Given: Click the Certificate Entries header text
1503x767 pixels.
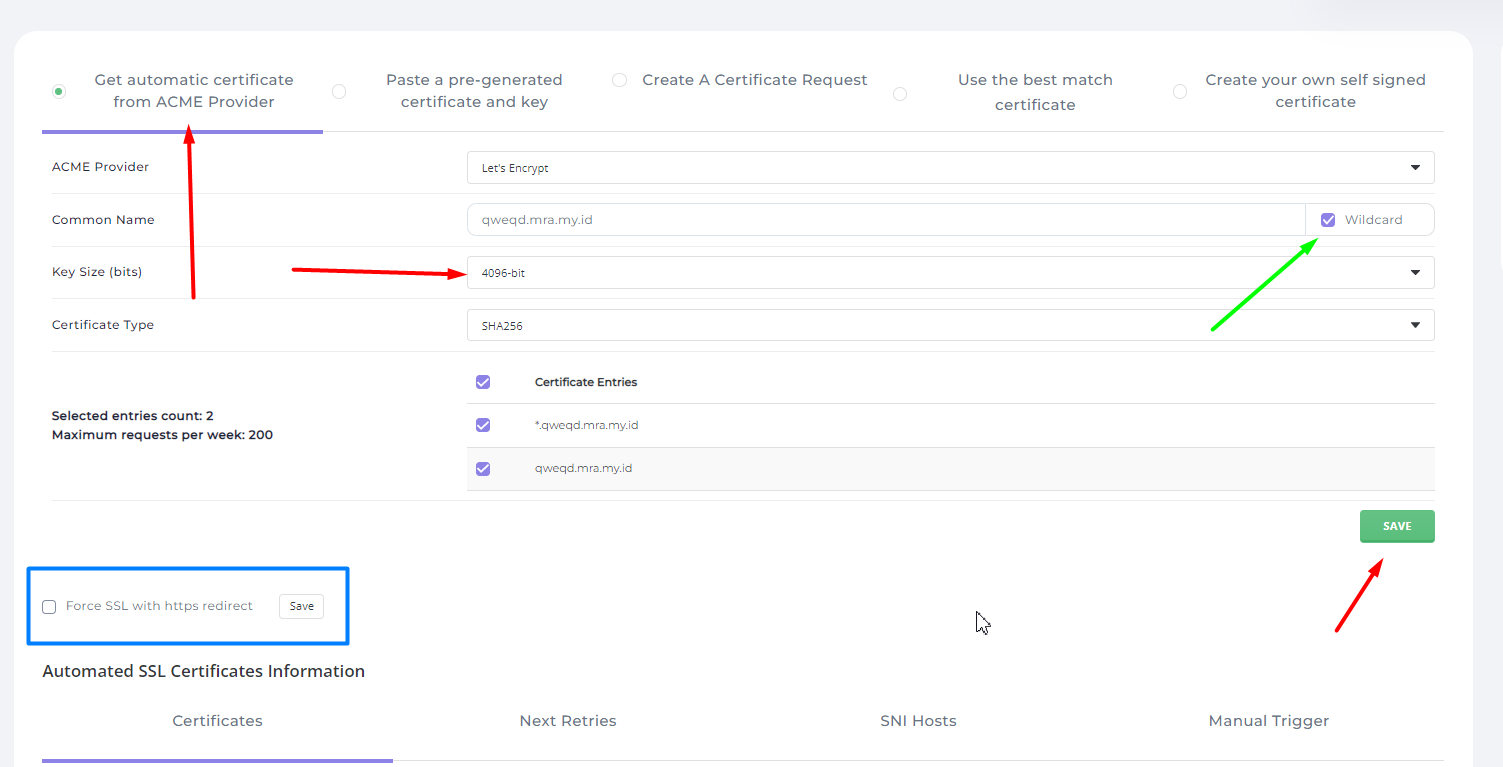Looking at the screenshot, I should 586,382.
